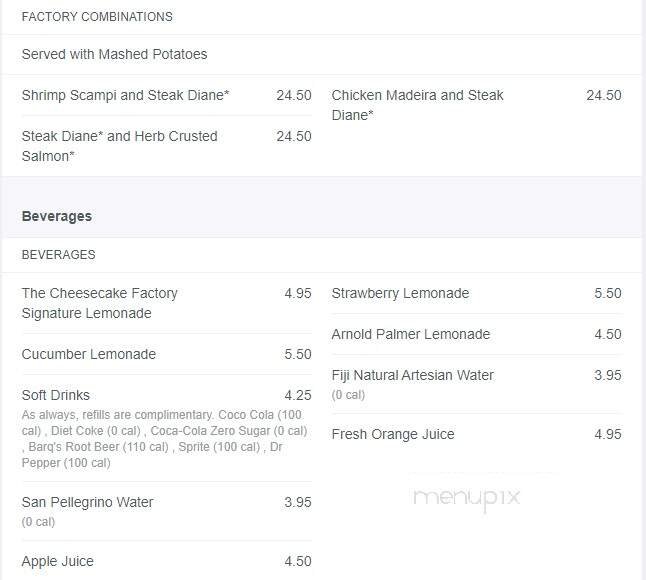Image resolution: width=646 pixels, height=580 pixels.
Task: Choose Steak Diane and Herb Crusted Salmon
Action: (119, 146)
